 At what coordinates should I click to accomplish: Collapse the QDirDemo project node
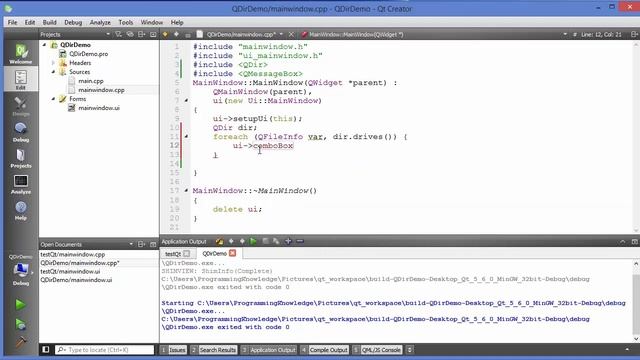44,44
